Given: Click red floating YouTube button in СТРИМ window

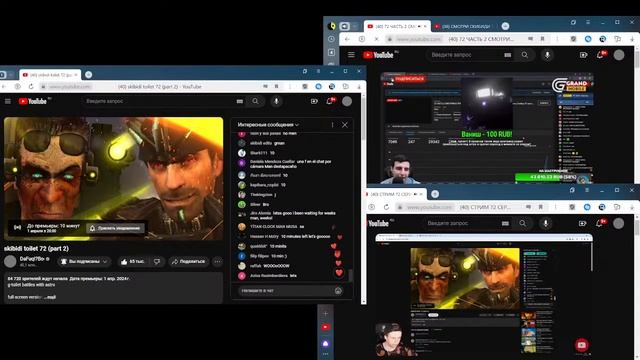Looking at the screenshot, I should coord(582,345).
